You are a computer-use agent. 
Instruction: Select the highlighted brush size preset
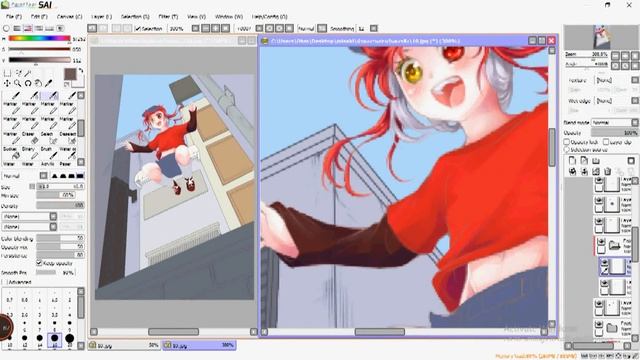pyautogui.click(x=54, y=340)
